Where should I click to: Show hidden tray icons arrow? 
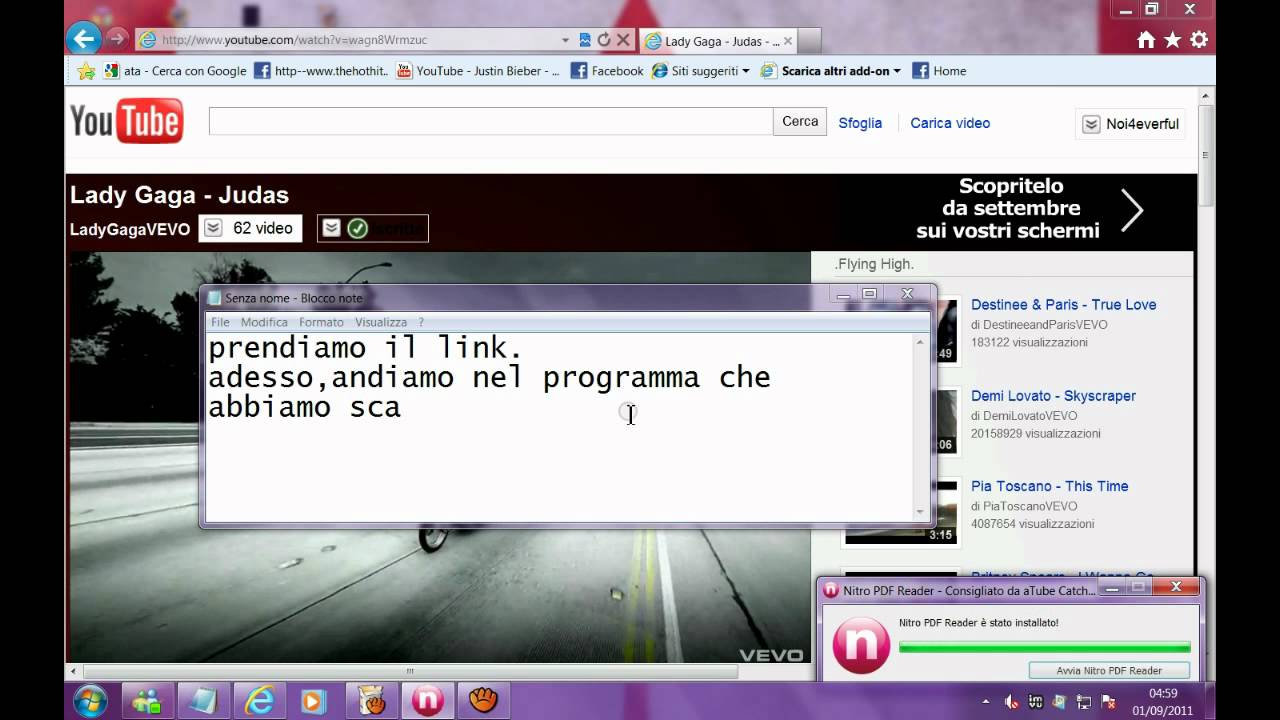[x=986, y=701]
